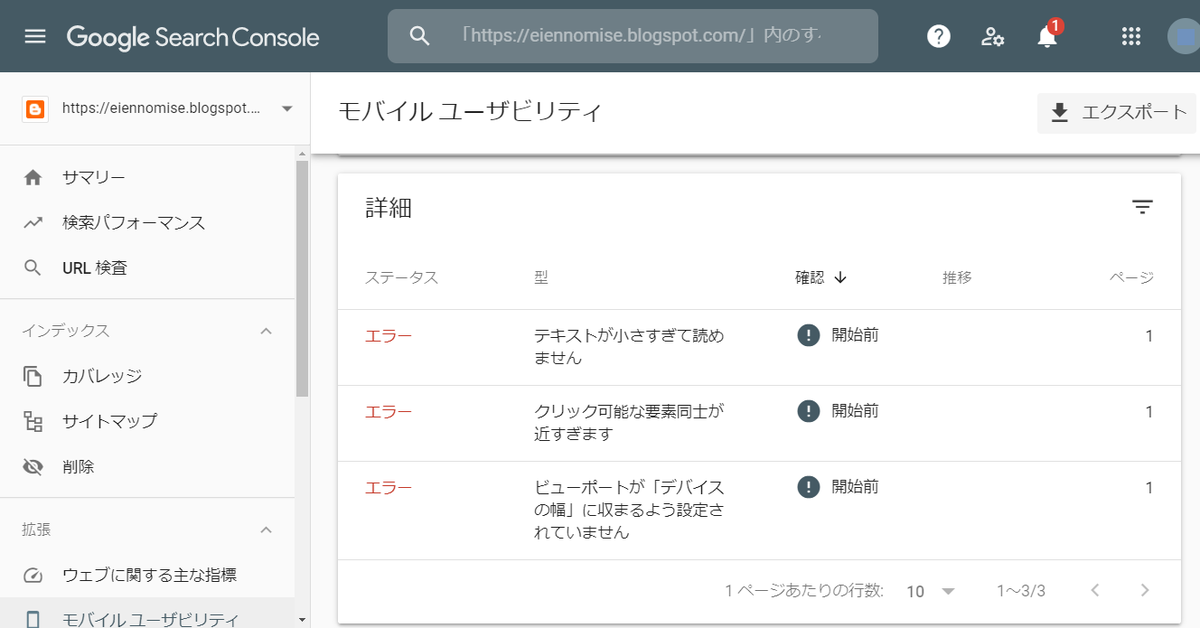Open the notifications bell

click(1047, 37)
